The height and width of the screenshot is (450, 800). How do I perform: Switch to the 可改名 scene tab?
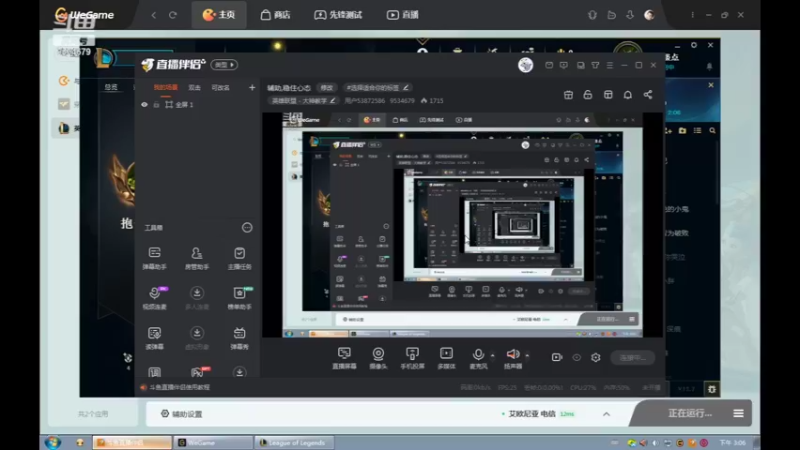coord(220,88)
